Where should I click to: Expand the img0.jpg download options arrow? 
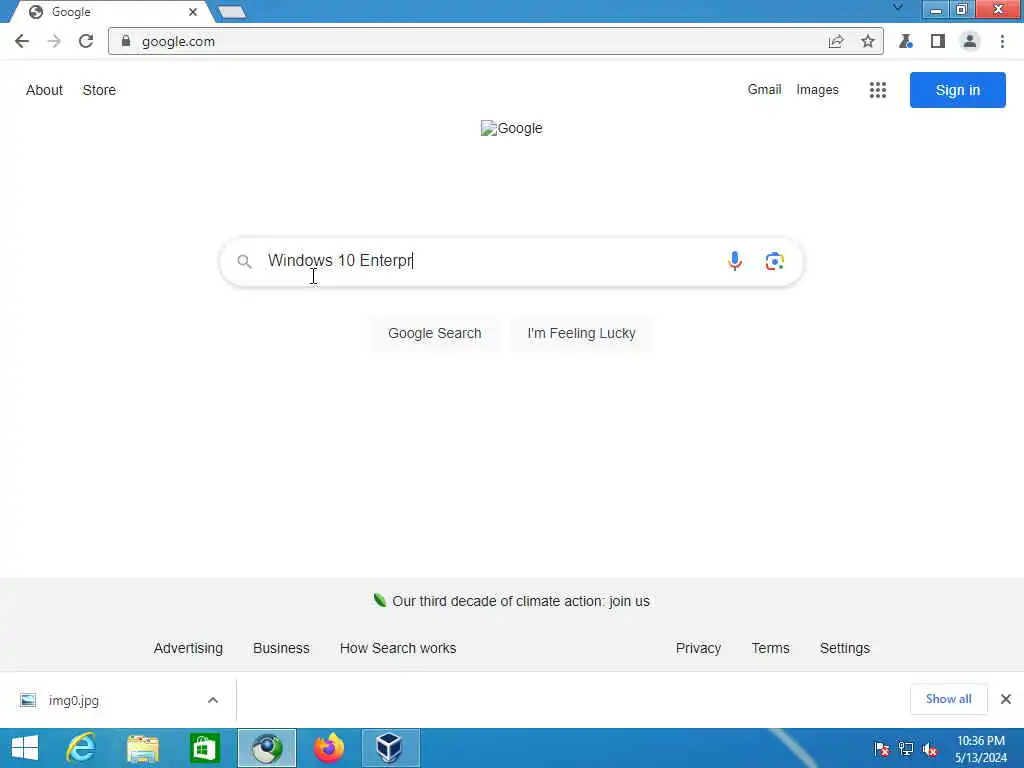[213, 700]
